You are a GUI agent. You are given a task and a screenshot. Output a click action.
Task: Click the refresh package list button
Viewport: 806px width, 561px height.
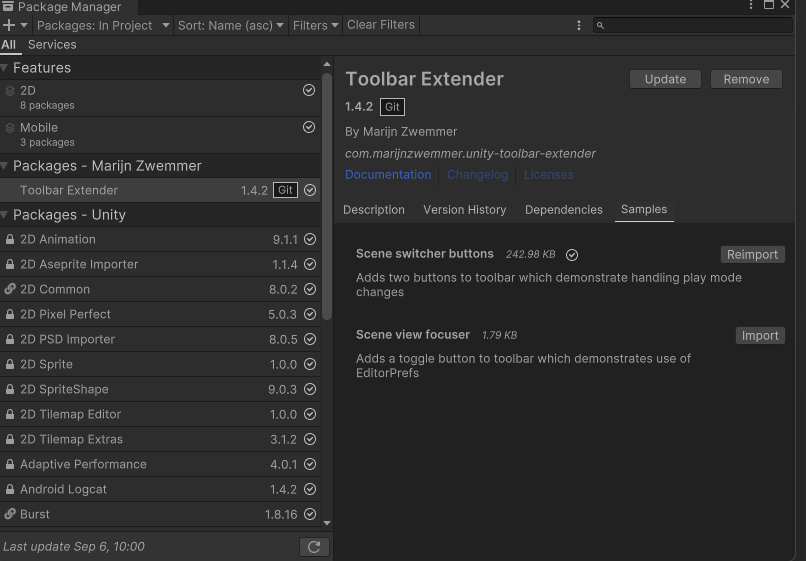point(314,547)
